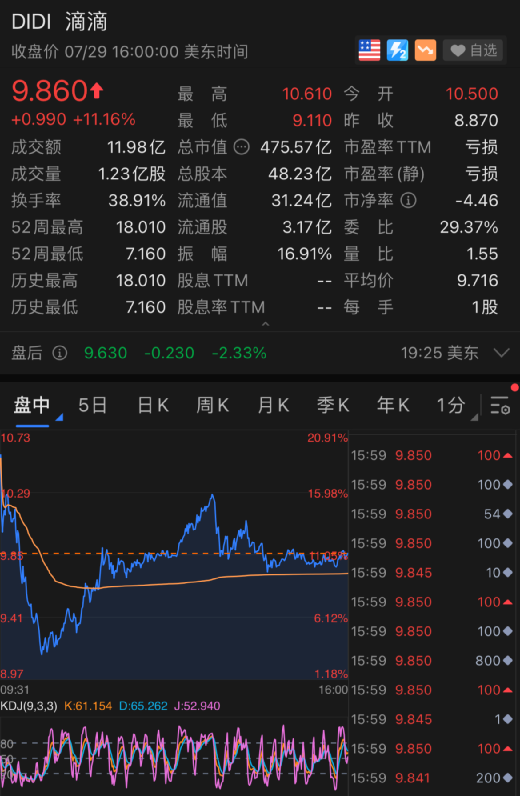
Task: Tap the 9.860 last price
Action: (50, 91)
